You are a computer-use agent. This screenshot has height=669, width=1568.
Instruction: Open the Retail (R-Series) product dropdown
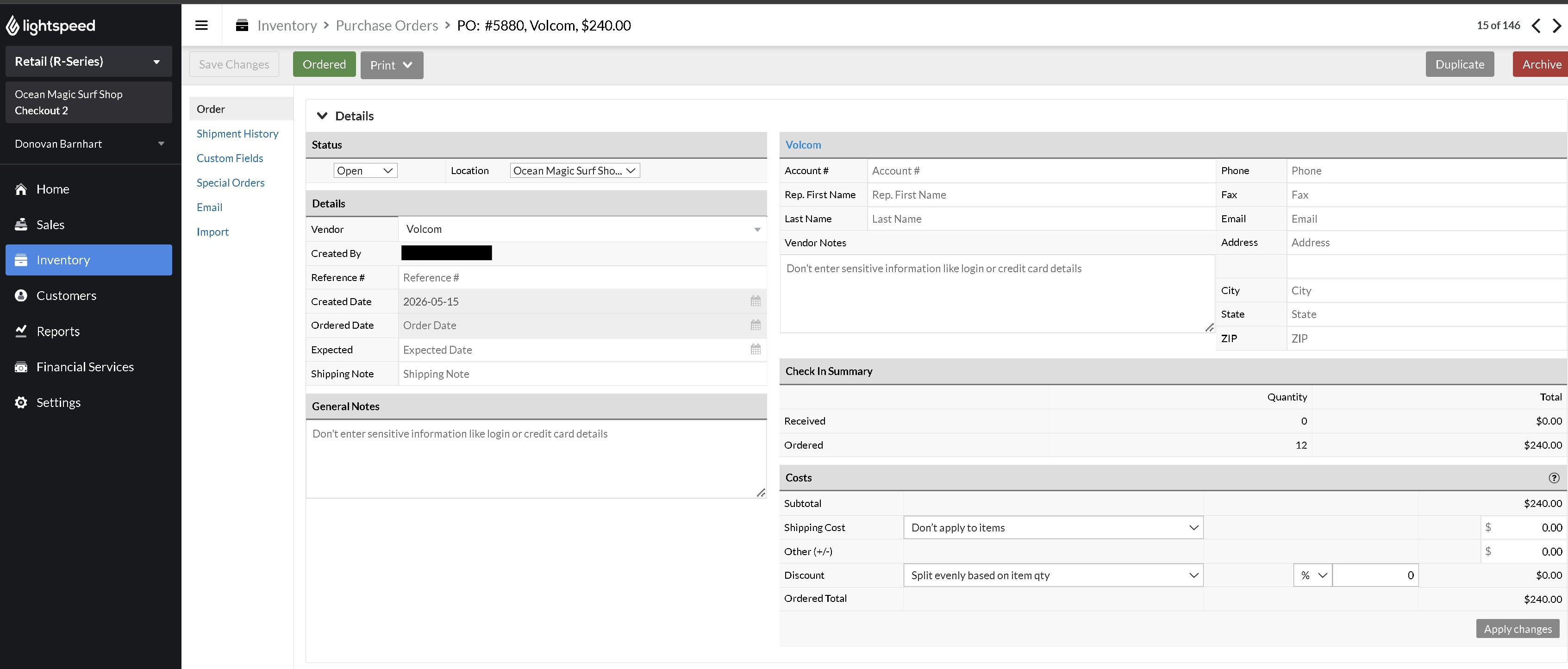click(x=89, y=62)
